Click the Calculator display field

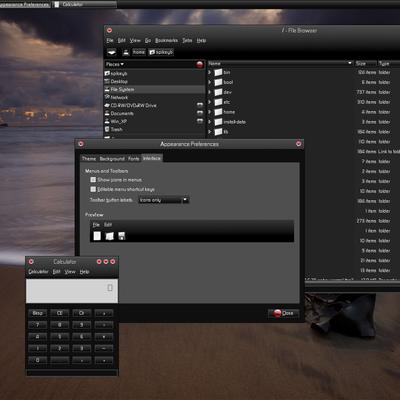[x=72, y=291]
